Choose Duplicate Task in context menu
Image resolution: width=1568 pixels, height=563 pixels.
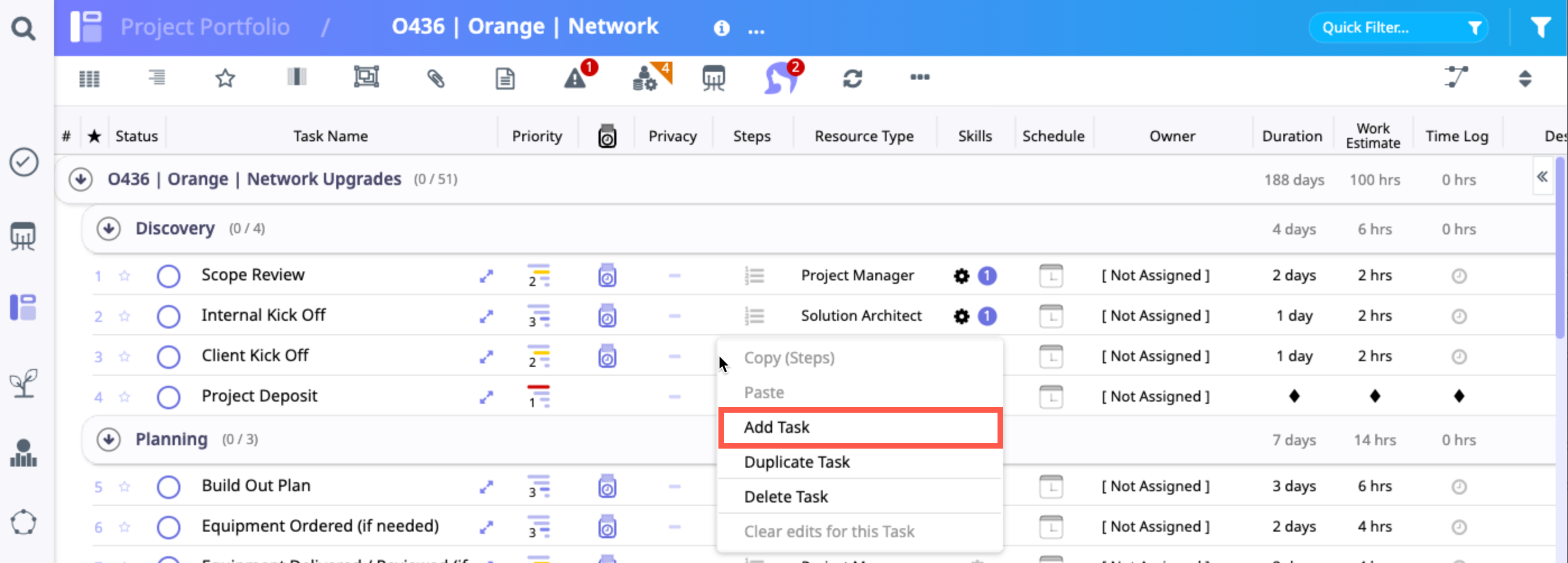(796, 463)
